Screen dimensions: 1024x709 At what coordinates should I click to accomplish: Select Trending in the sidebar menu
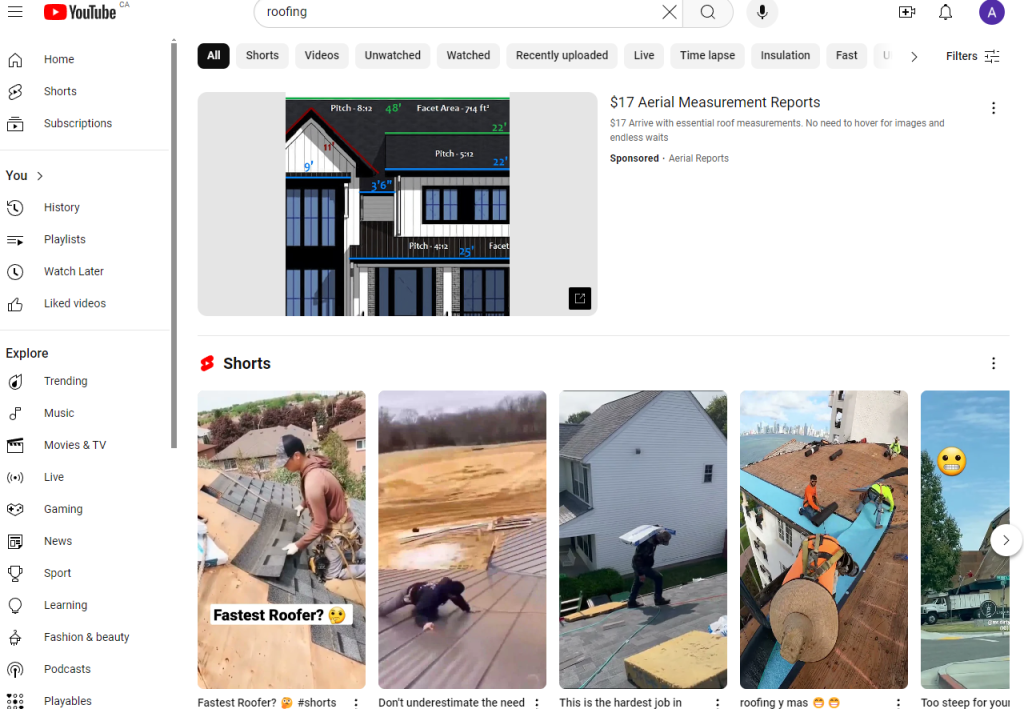[x=65, y=381]
